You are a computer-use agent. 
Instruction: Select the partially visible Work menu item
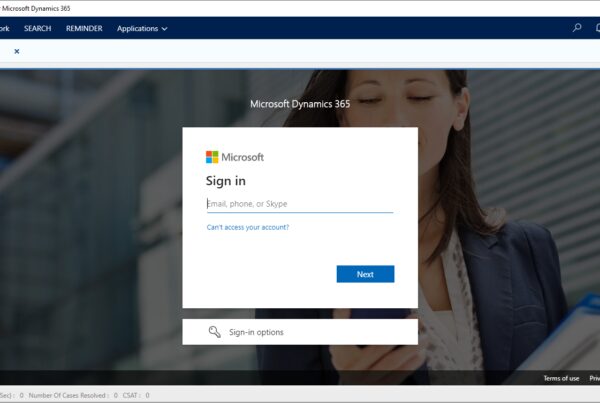tap(4, 28)
